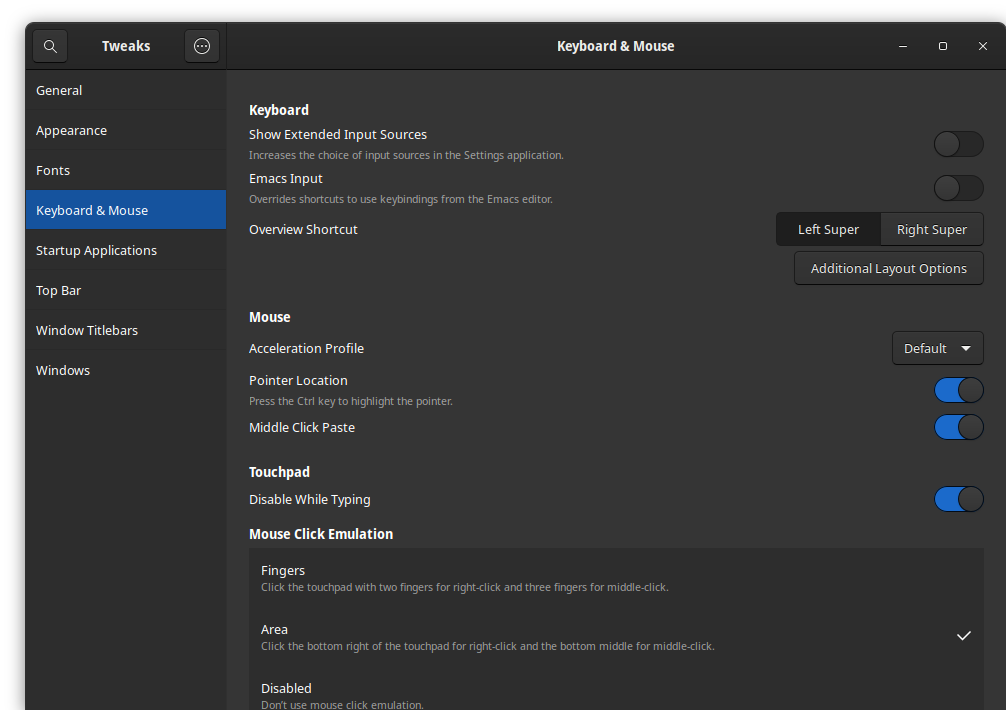Turn off Middle Click Paste
The height and width of the screenshot is (710, 1006).
click(x=957, y=427)
